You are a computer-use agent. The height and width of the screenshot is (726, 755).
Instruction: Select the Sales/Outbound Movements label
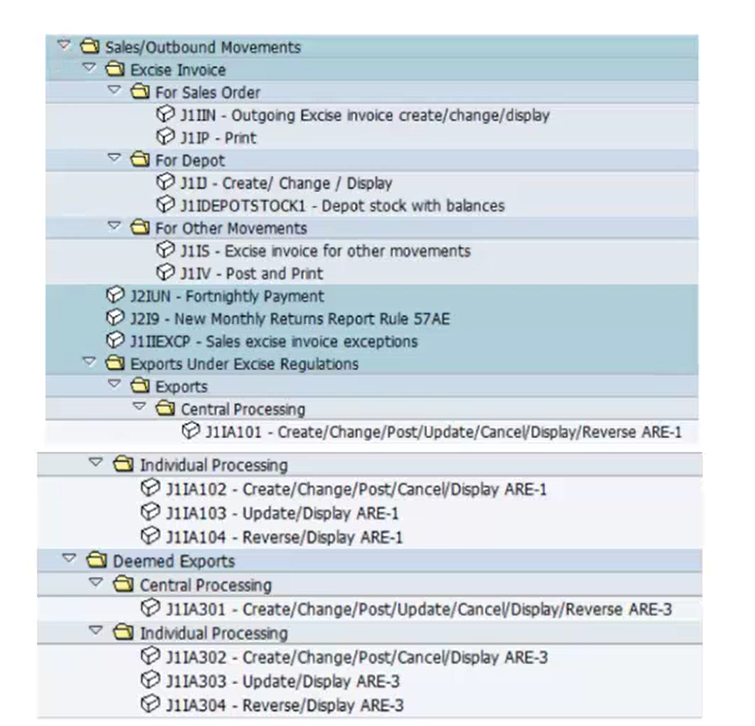point(203,48)
